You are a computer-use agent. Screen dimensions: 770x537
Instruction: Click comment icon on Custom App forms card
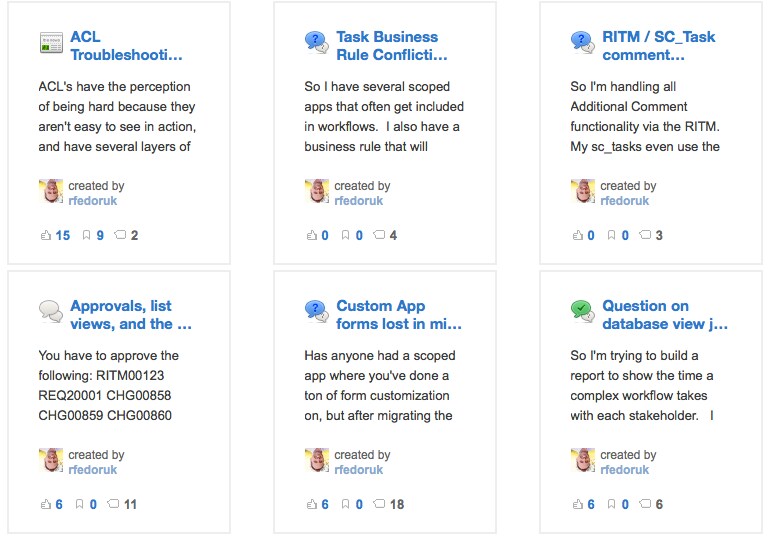(379, 505)
